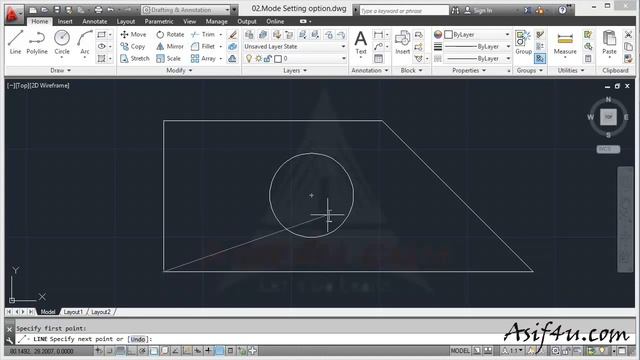
Task: Expand the Draw panel
Action: [x=60, y=71]
